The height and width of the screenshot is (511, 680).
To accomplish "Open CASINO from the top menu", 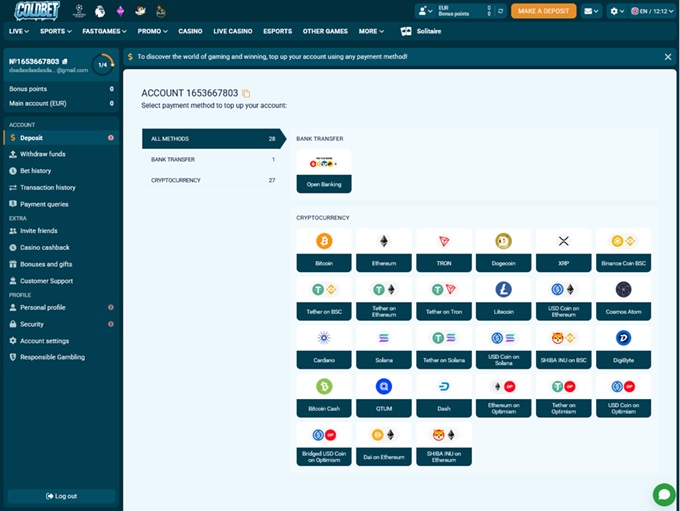I will (190, 31).
